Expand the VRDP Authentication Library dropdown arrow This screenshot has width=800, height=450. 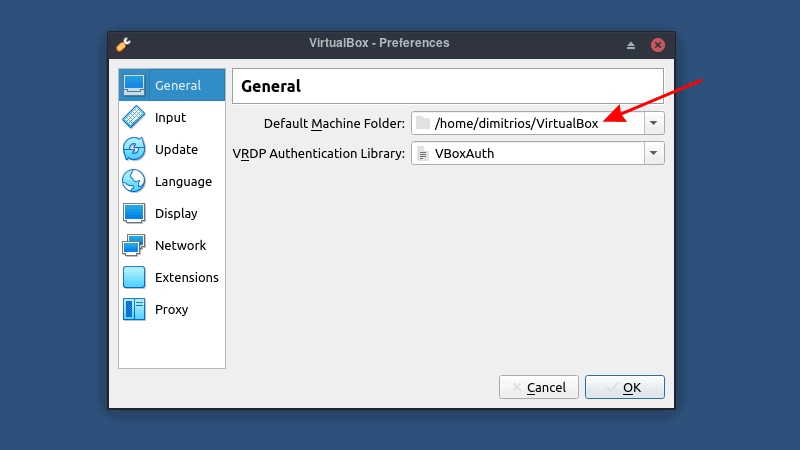coord(653,153)
